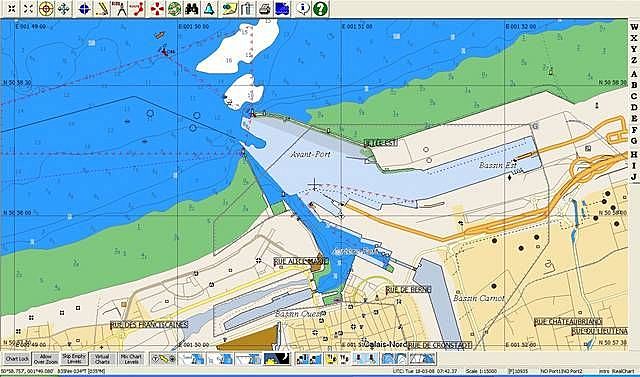Image resolution: width=640 pixels, height=377 pixels.
Task: Click the Virtual Charts button
Action: [102, 359]
